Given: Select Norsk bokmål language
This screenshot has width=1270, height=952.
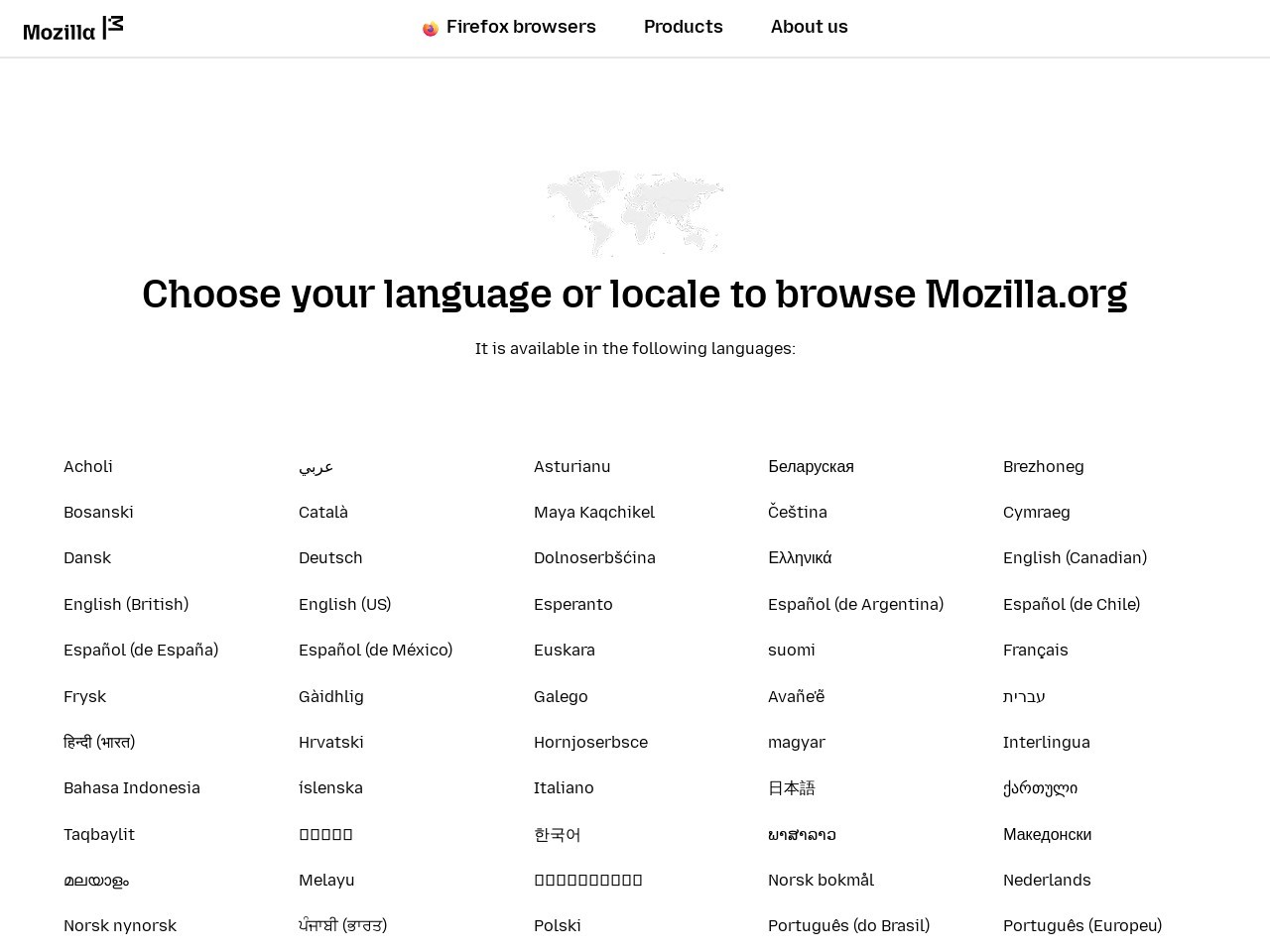Looking at the screenshot, I should click(x=821, y=880).
